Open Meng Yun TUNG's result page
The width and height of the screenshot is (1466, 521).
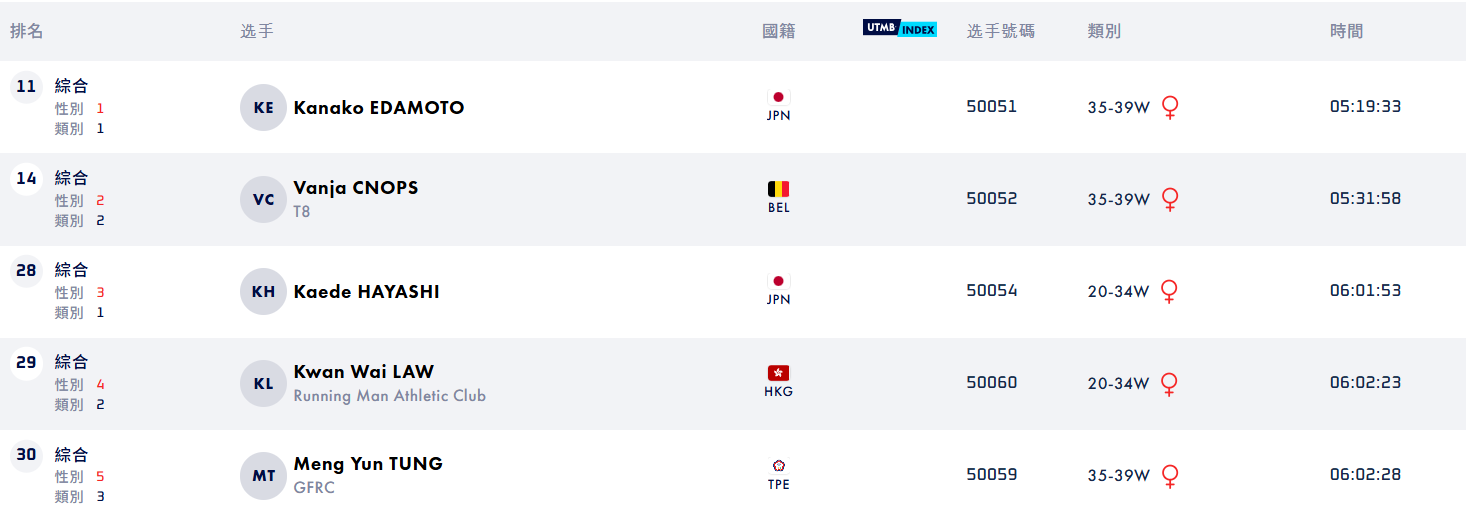click(367, 464)
